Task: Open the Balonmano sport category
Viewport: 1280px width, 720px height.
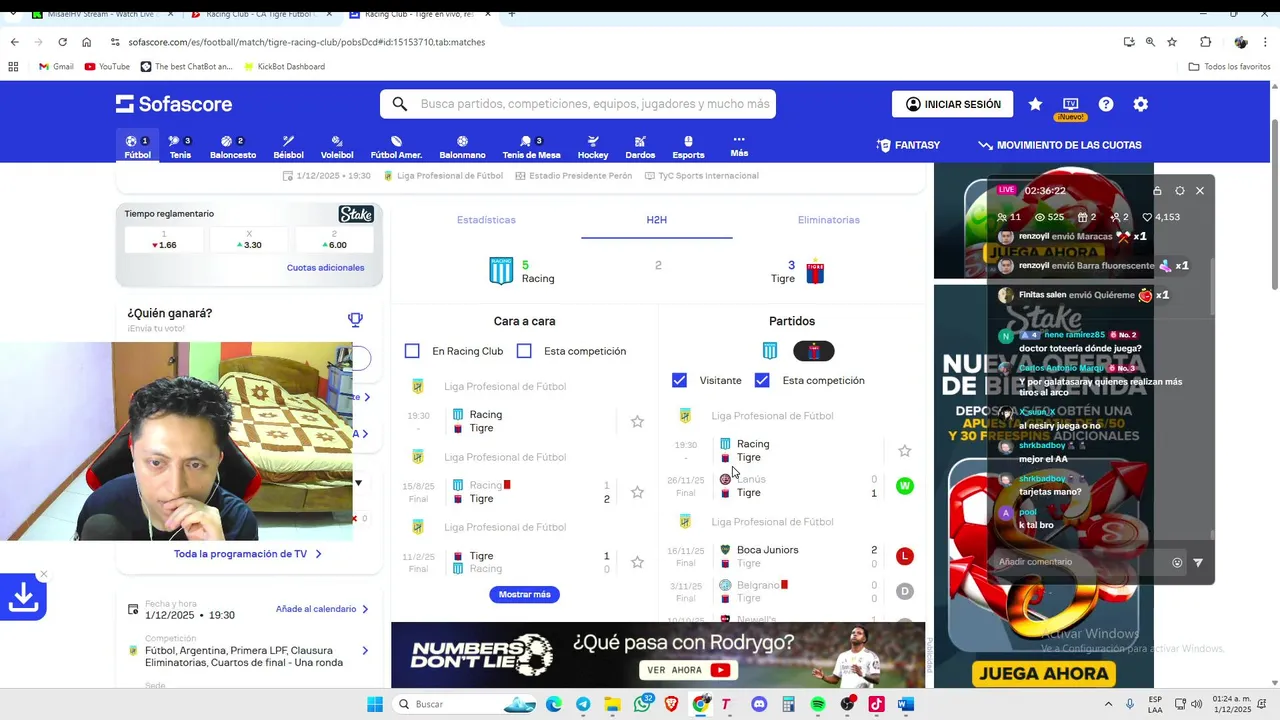Action: (462, 147)
